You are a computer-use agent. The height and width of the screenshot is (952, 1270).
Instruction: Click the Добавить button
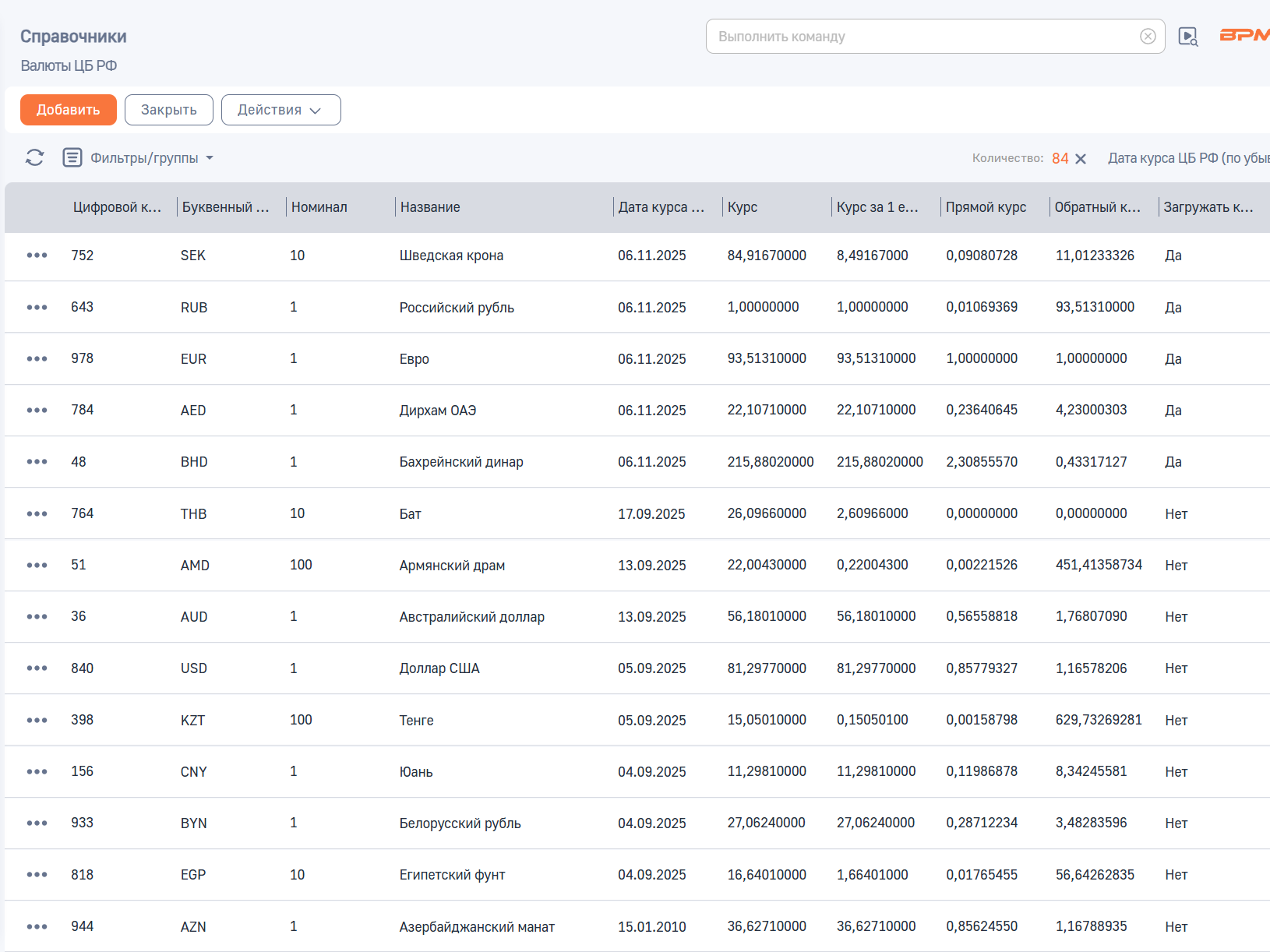tap(69, 110)
